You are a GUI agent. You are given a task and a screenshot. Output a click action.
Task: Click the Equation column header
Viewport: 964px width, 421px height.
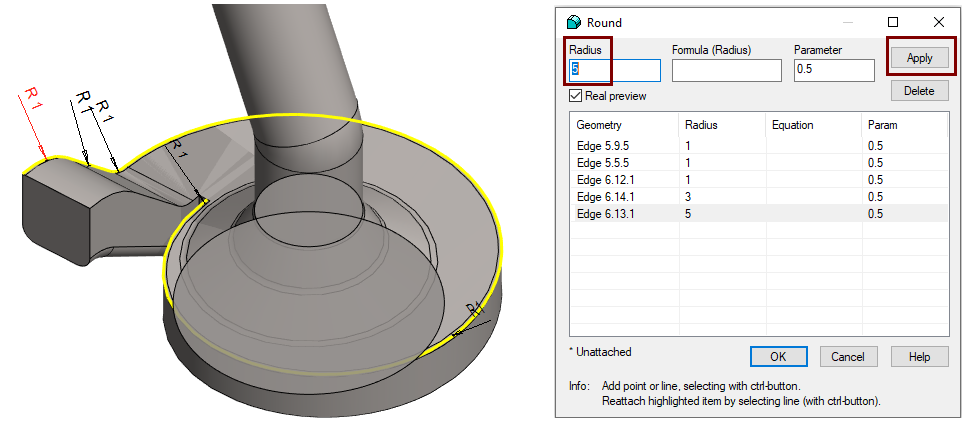[792, 125]
